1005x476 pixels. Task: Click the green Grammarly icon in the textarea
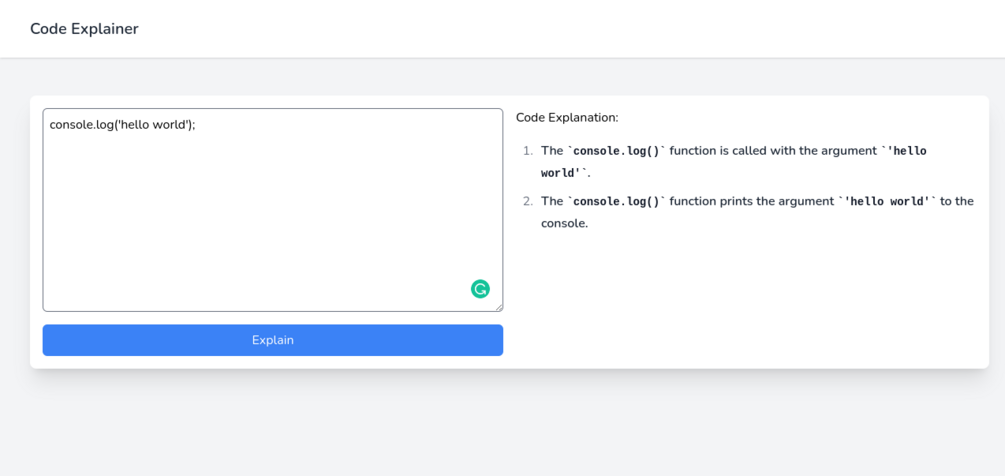(x=480, y=289)
